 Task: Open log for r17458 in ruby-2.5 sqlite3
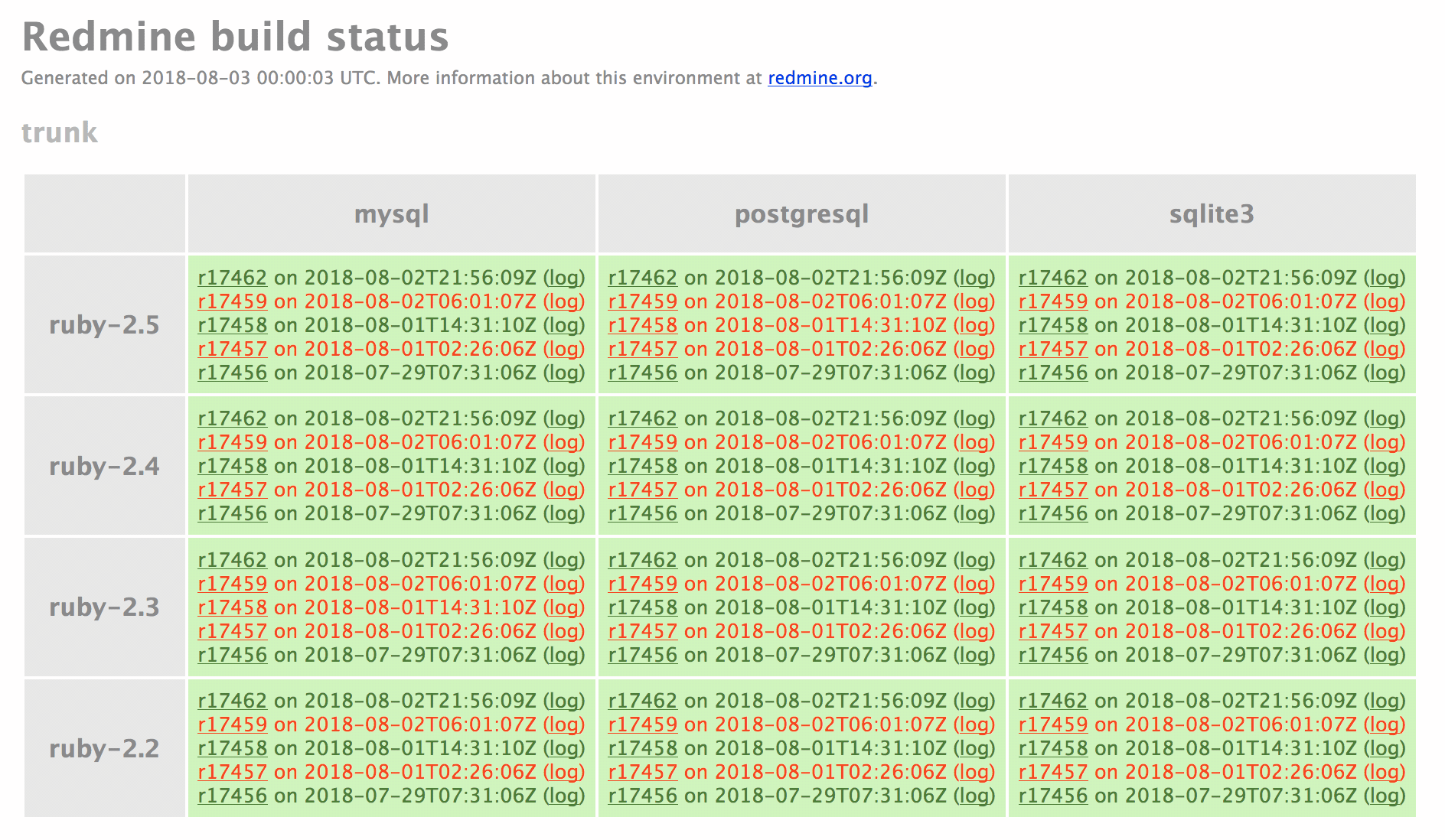coord(1385,325)
